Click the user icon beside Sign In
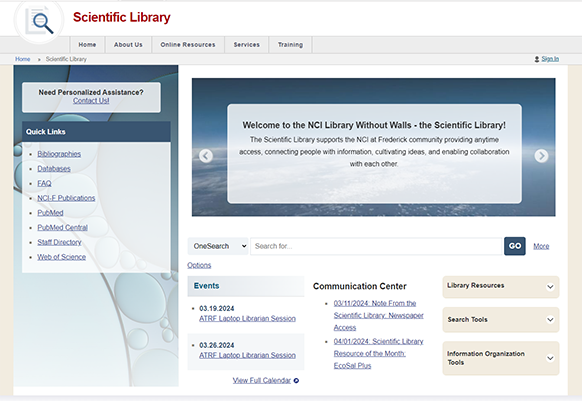582x401 pixels. tap(537, 59)
